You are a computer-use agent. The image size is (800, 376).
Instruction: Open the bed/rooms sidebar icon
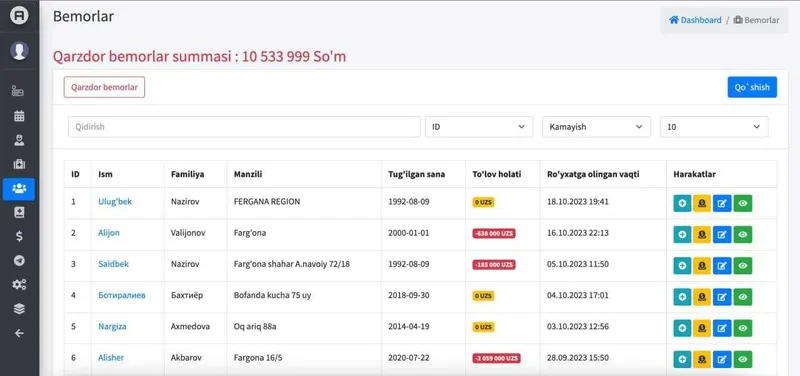(x=19, y=91)
